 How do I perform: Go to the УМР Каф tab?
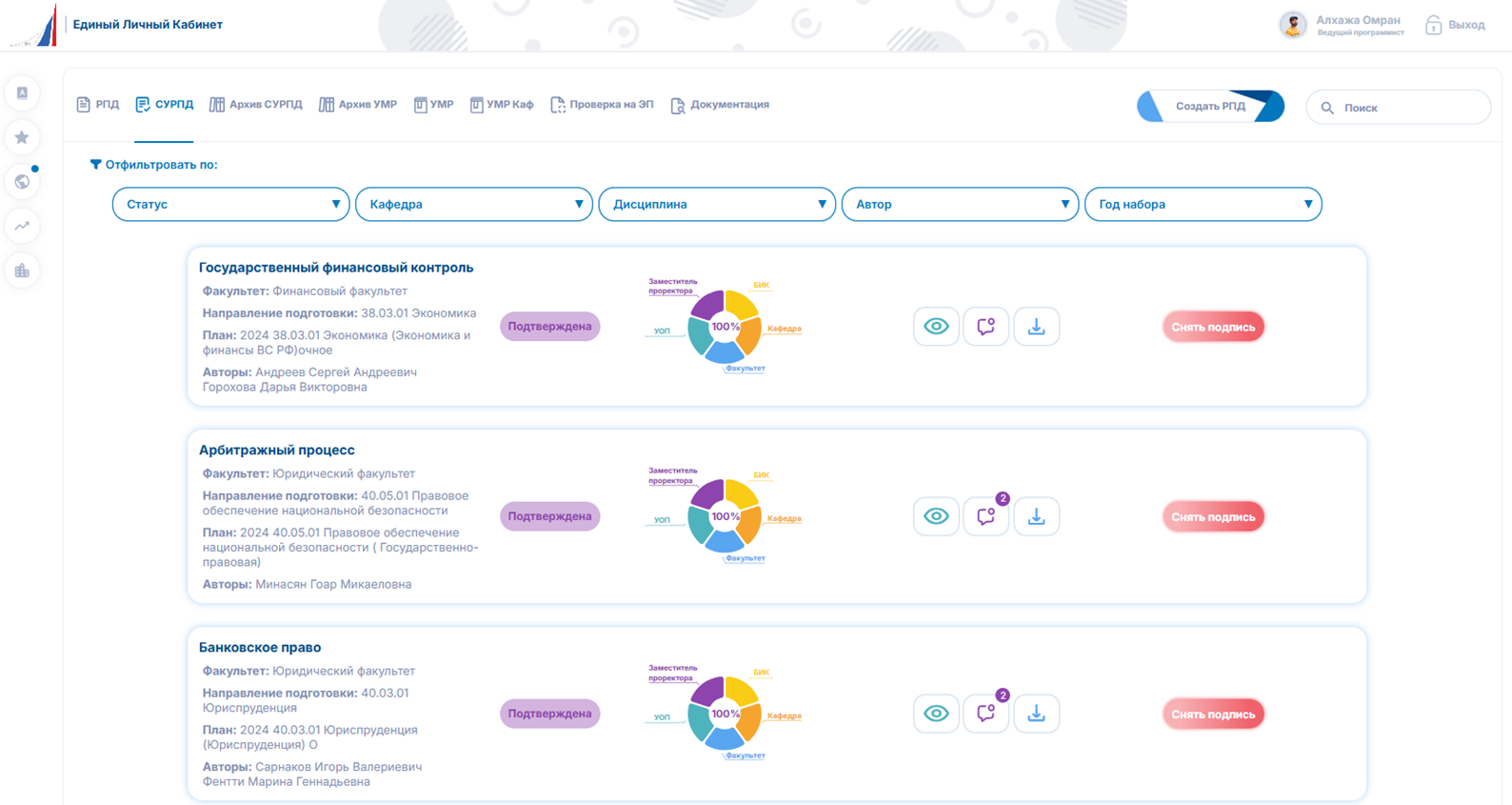tap(502, 105)
